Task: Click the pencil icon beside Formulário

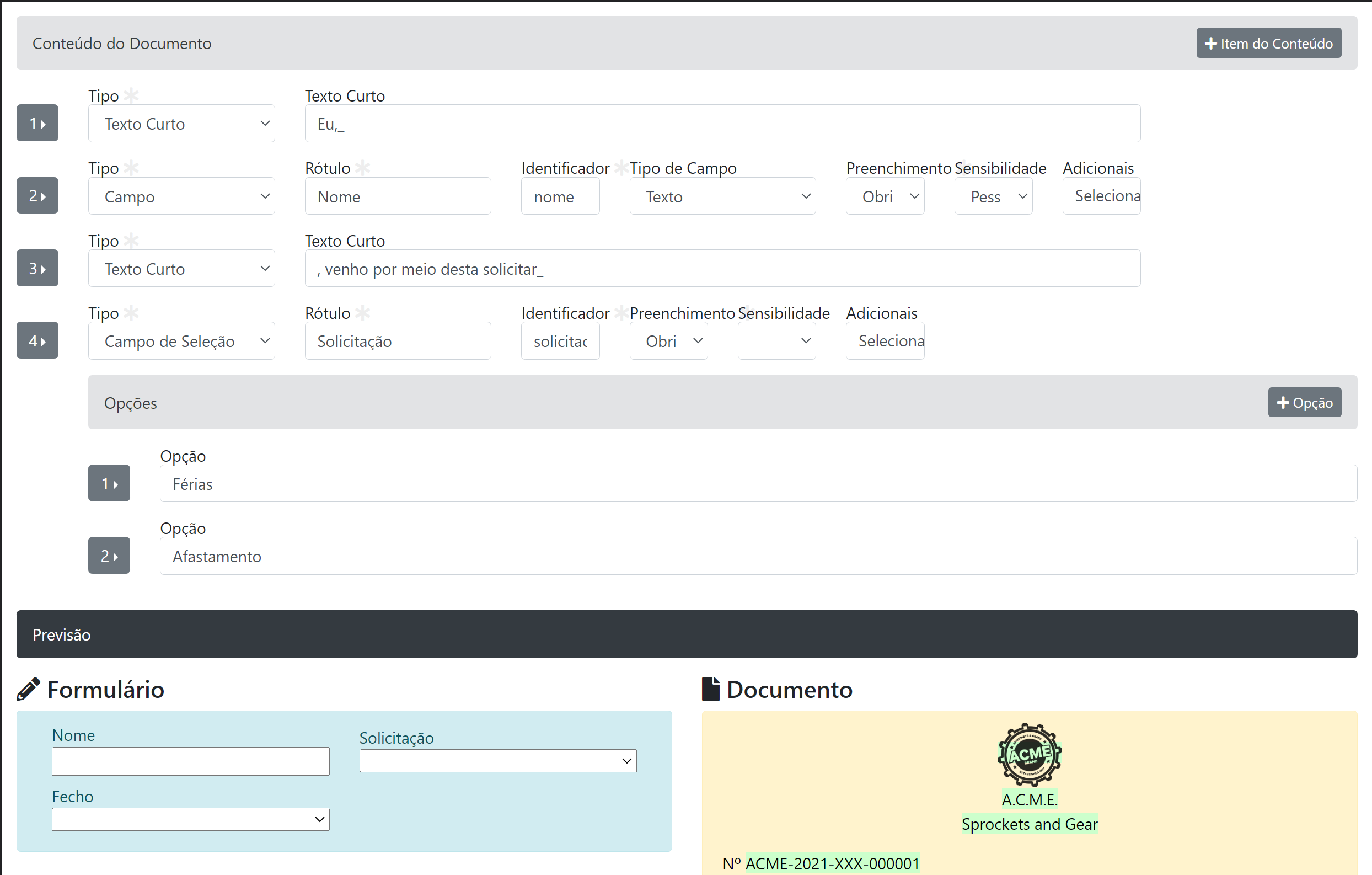Action: [28, 689]
